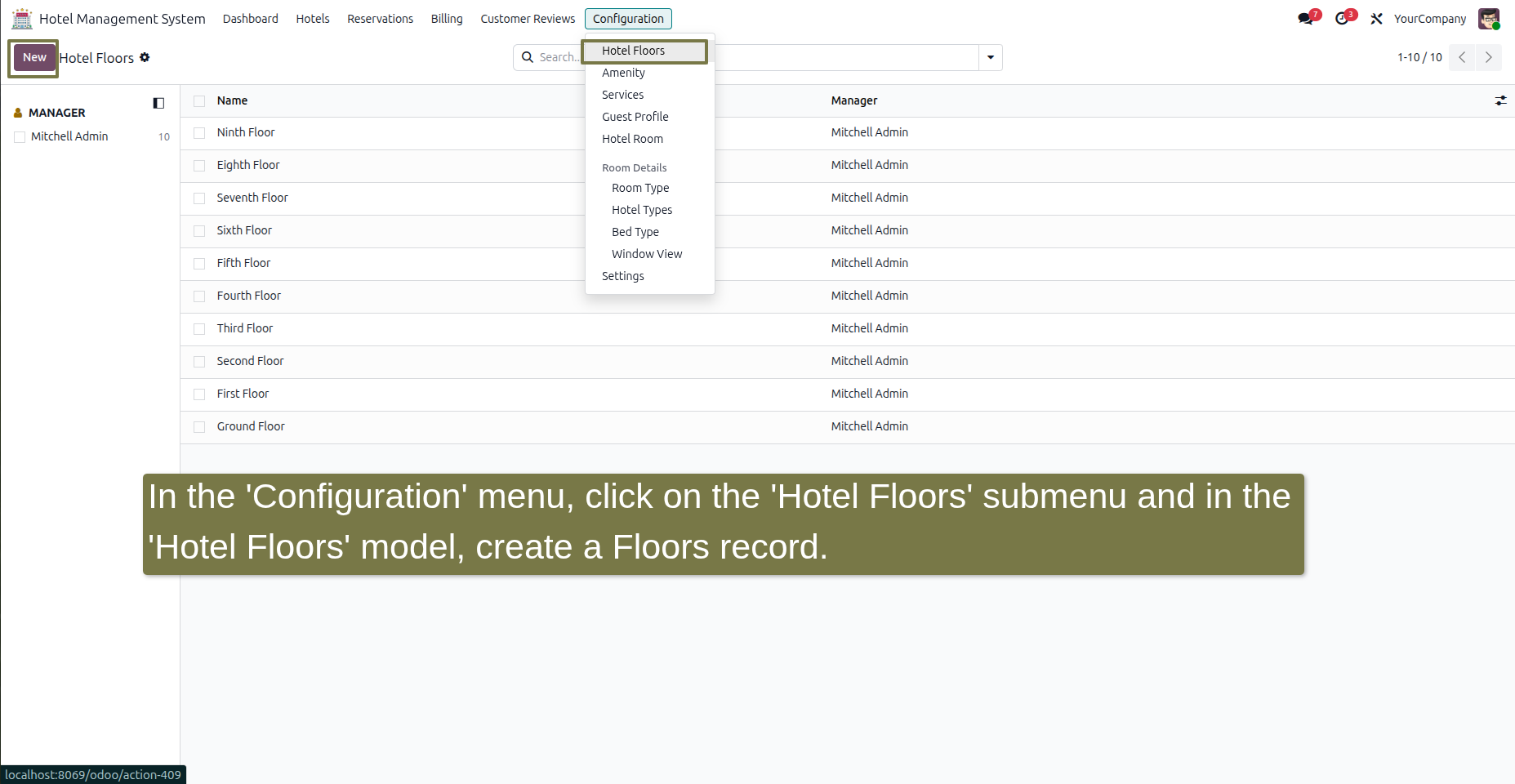Select the Second Floor row checkbox
Viewport: 1515px width, 784px height.
click(199, 362)
